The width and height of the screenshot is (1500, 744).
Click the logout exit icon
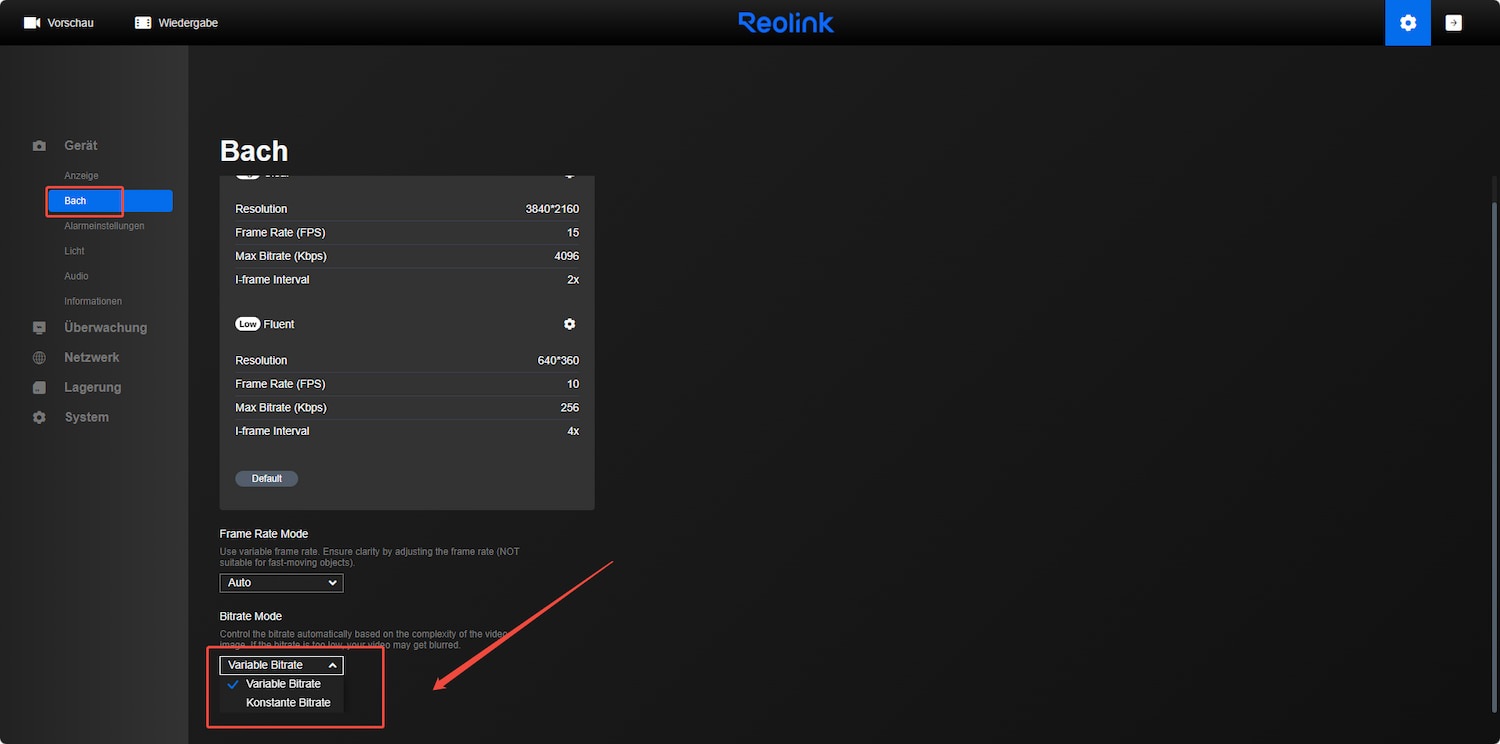click(x=1454, y=23)
